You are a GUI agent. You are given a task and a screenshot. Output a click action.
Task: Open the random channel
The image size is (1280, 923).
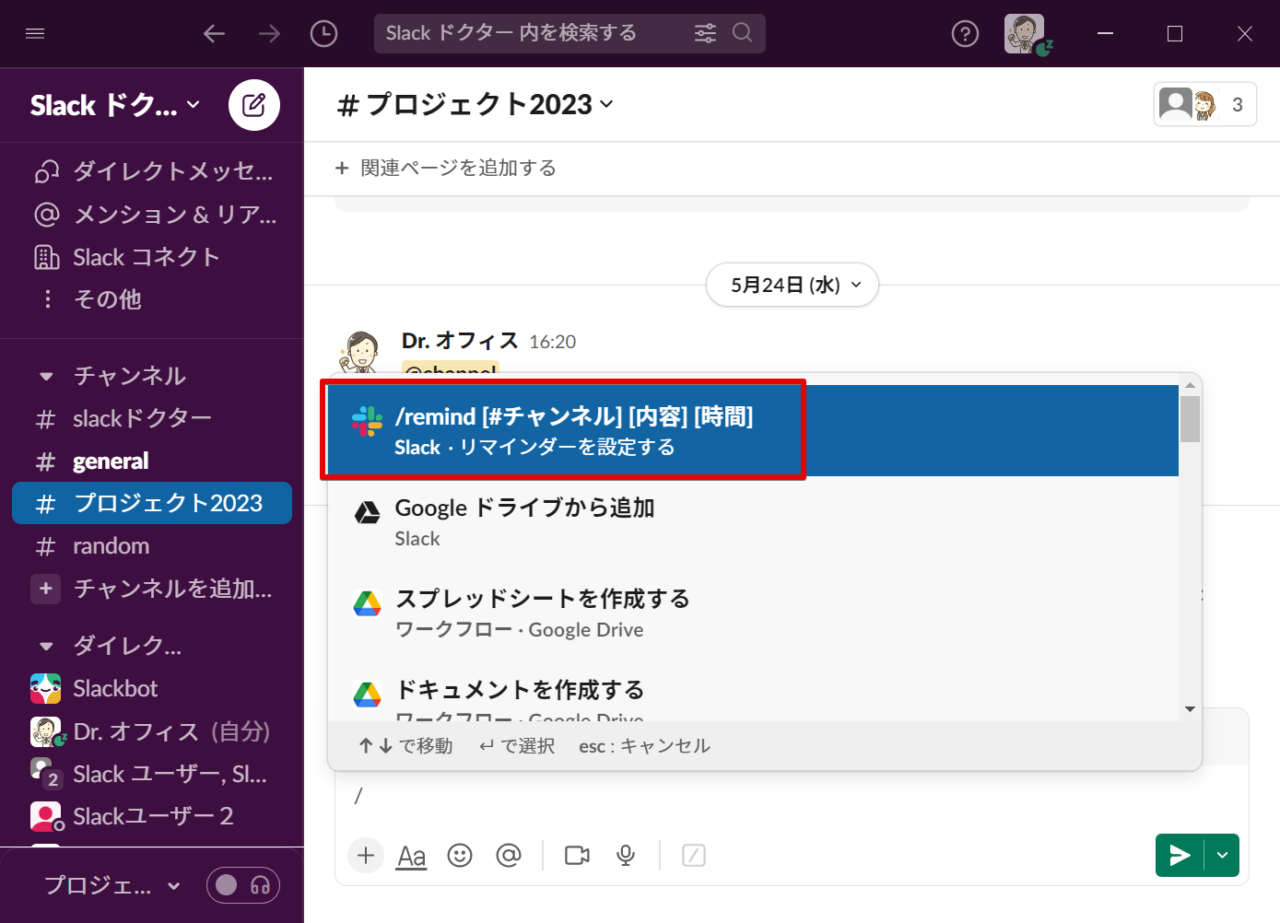coord(152,546)
